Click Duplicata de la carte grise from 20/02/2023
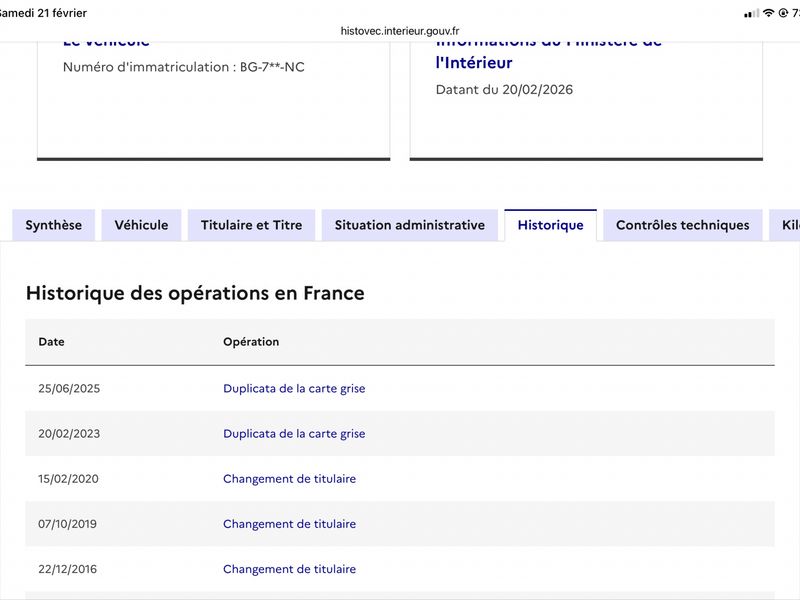 point(294,434)
